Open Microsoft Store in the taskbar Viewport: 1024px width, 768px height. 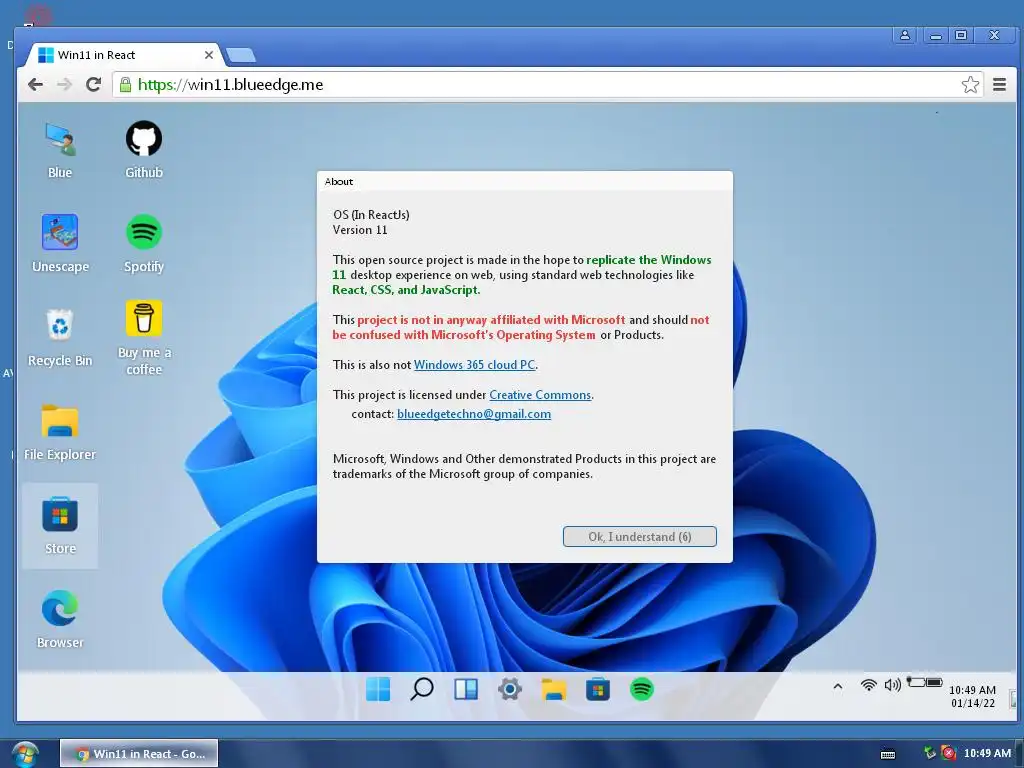coord(598,689)
